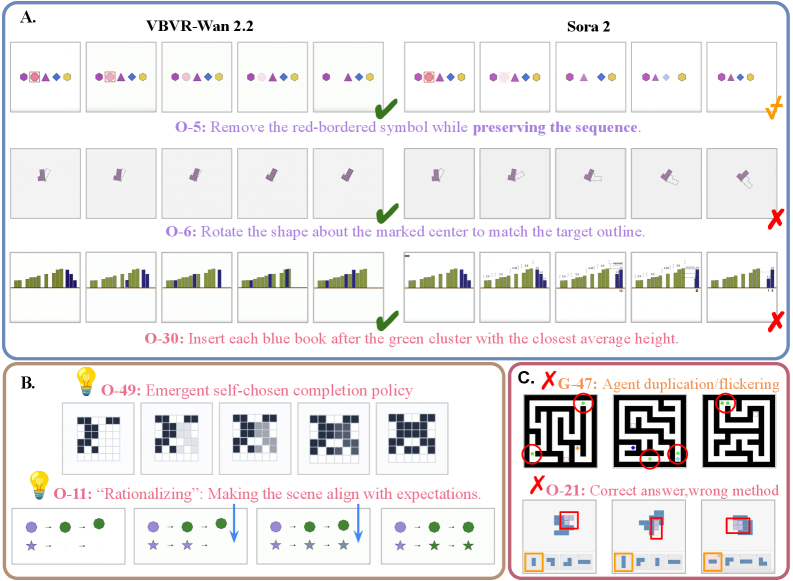Click the red X before the O-21 label
This screenshot has height=581, width=793.
pos(537,484)
